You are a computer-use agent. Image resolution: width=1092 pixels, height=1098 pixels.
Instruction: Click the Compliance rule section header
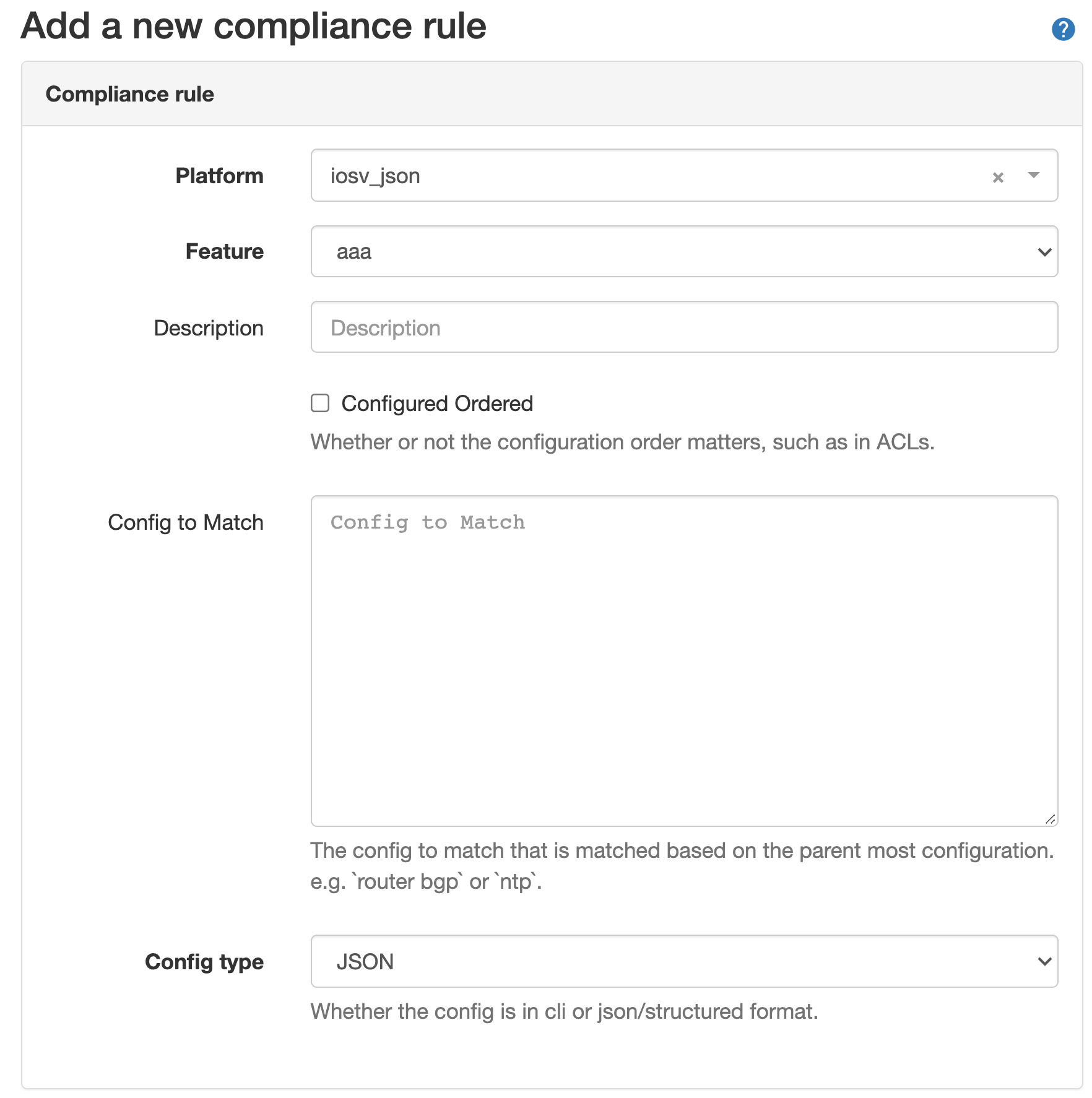(x=129, y=94)
